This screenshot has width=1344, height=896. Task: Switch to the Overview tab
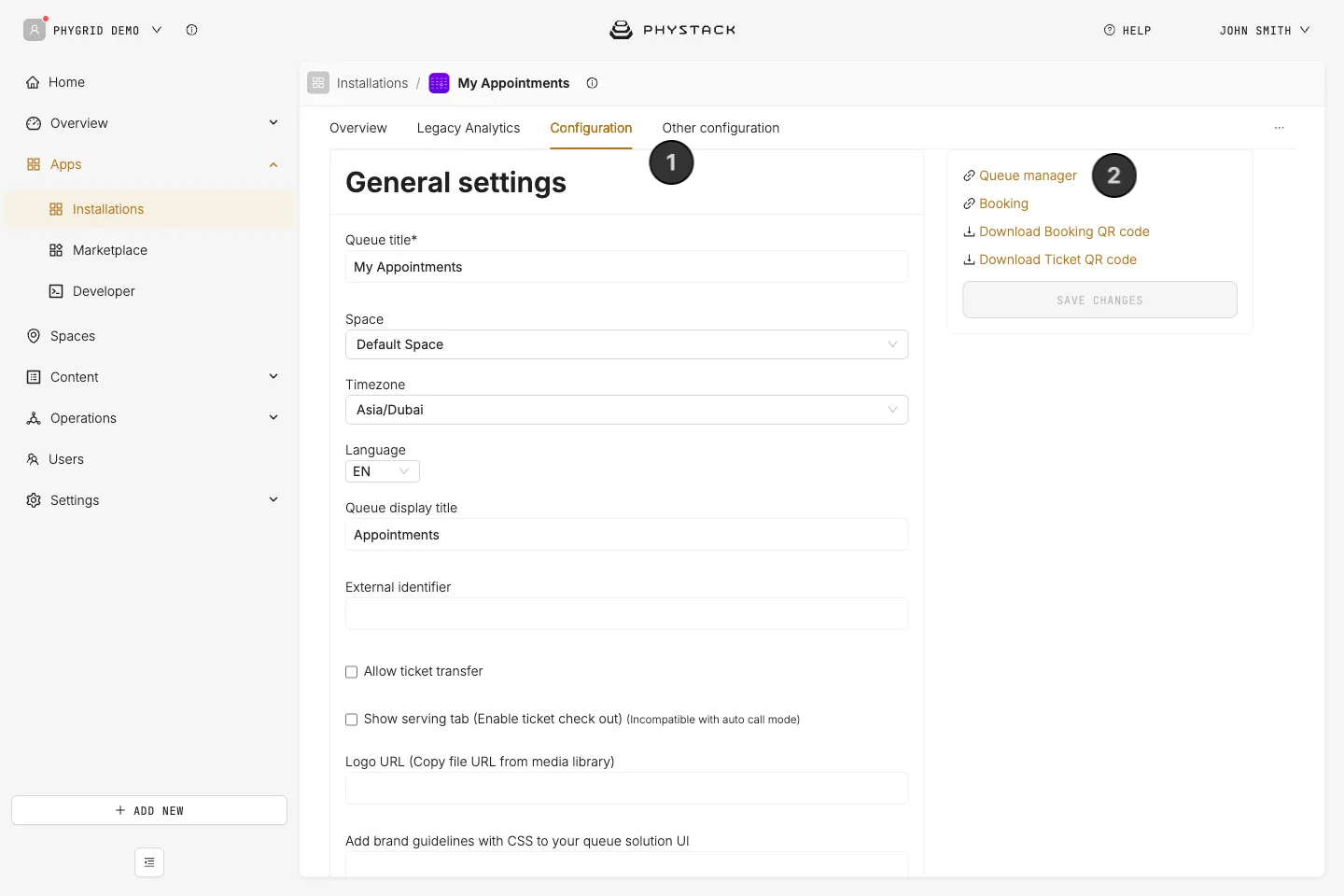[358, 128]
